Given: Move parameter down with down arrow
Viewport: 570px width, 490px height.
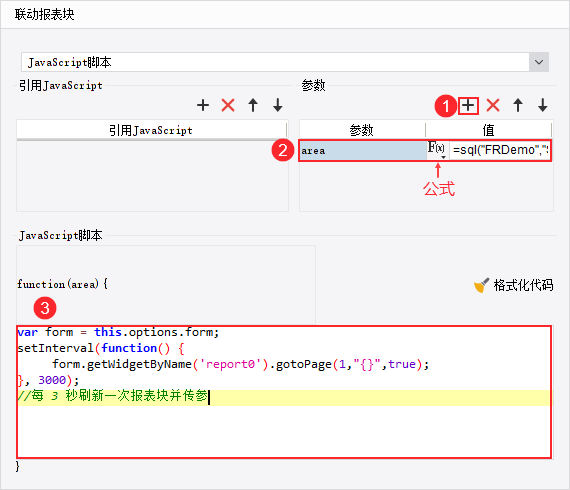Looking at the screenshot, I should point(543,105).
